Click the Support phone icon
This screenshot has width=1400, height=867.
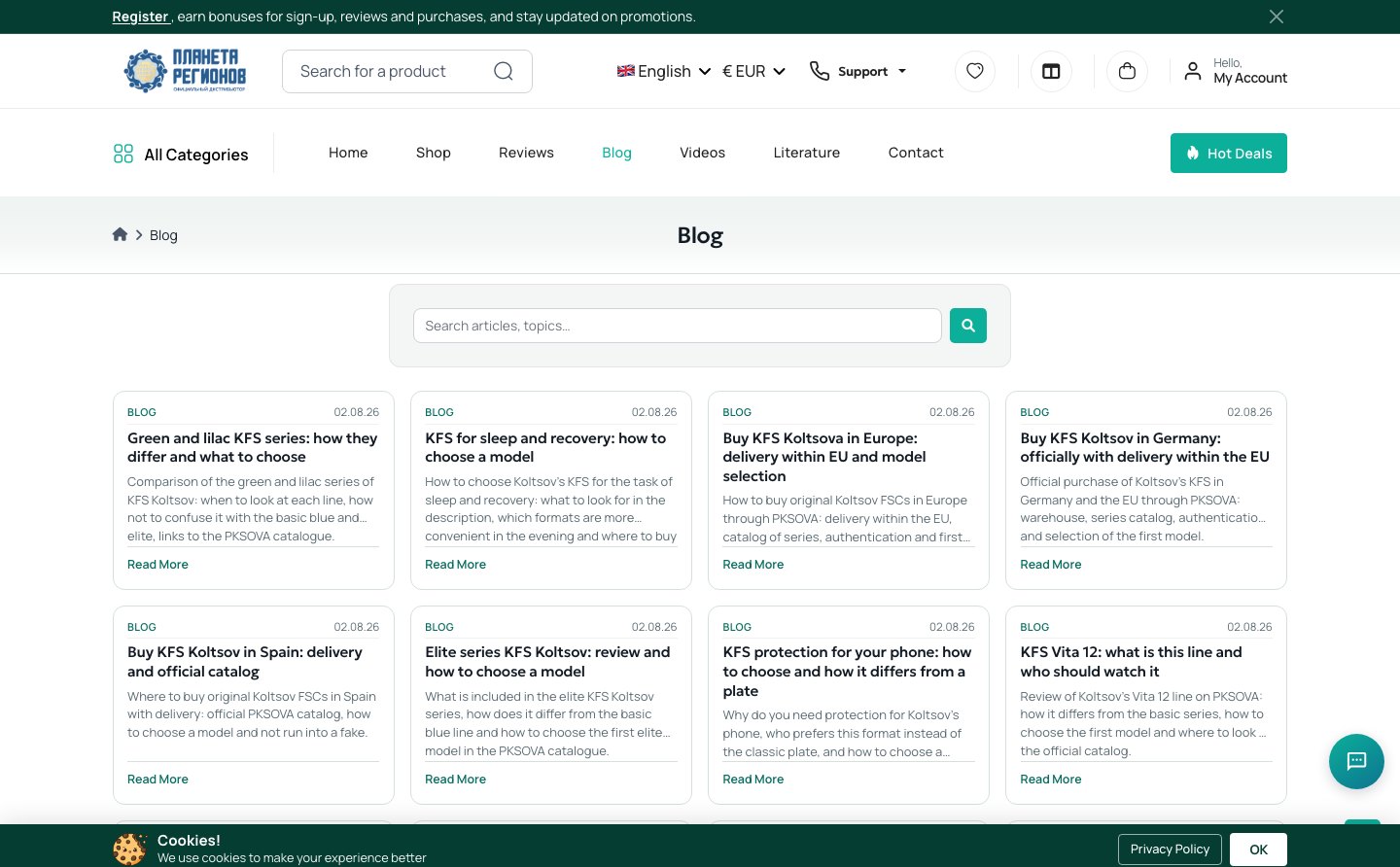820,71
